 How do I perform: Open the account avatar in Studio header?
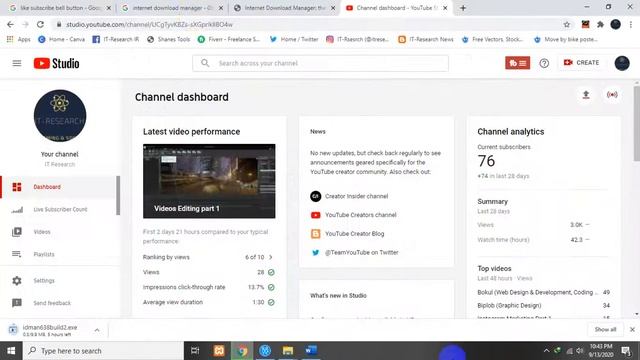click(622, 63)
